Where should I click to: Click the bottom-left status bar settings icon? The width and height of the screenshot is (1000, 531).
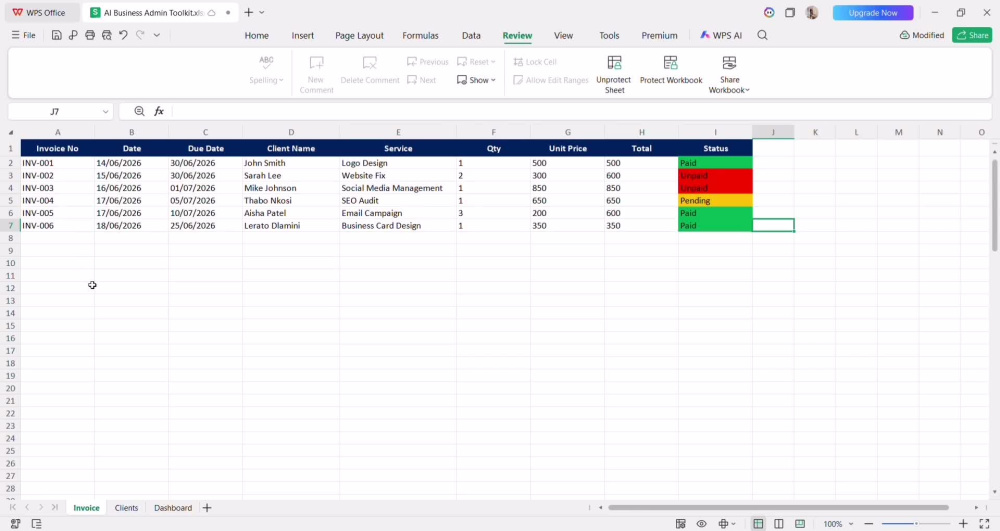(15, 524)
